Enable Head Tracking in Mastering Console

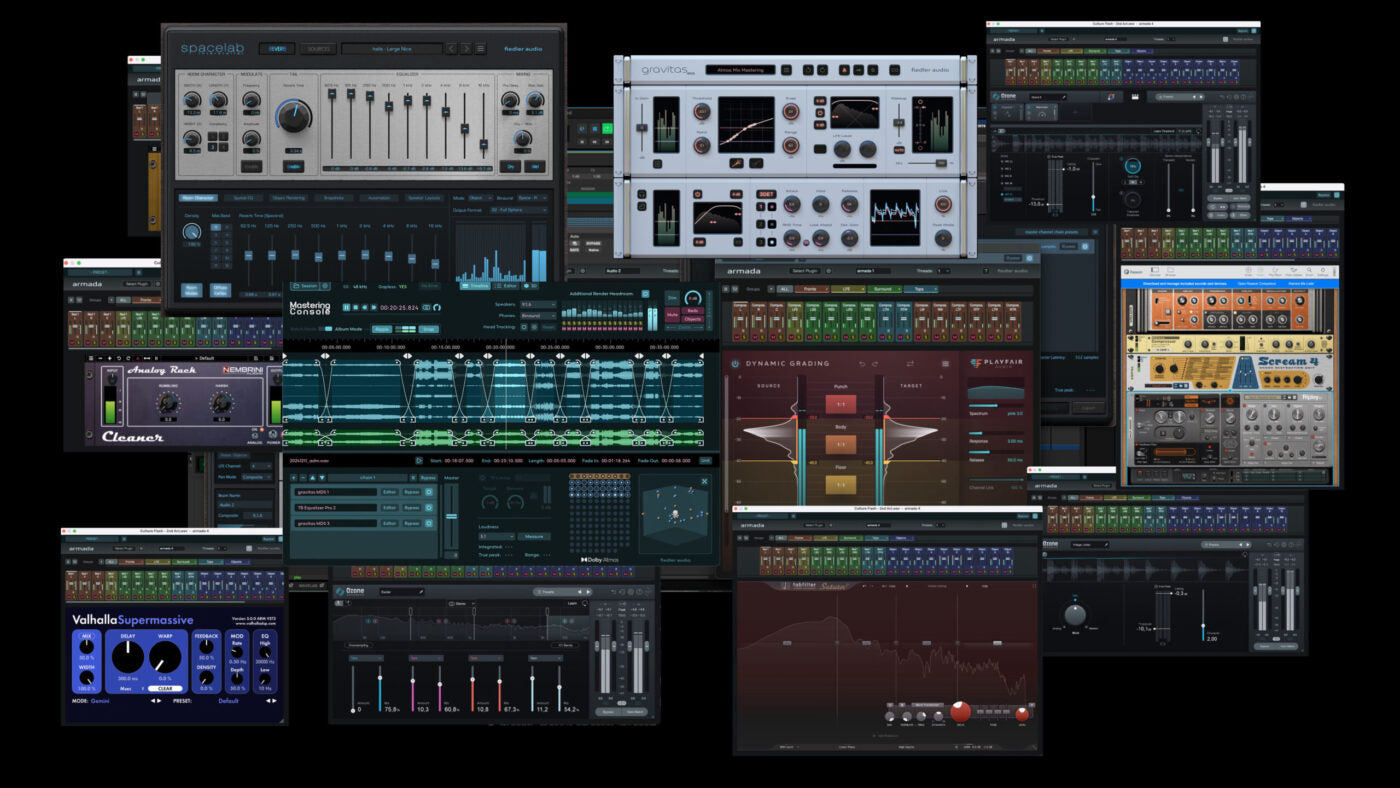[524, 328]
